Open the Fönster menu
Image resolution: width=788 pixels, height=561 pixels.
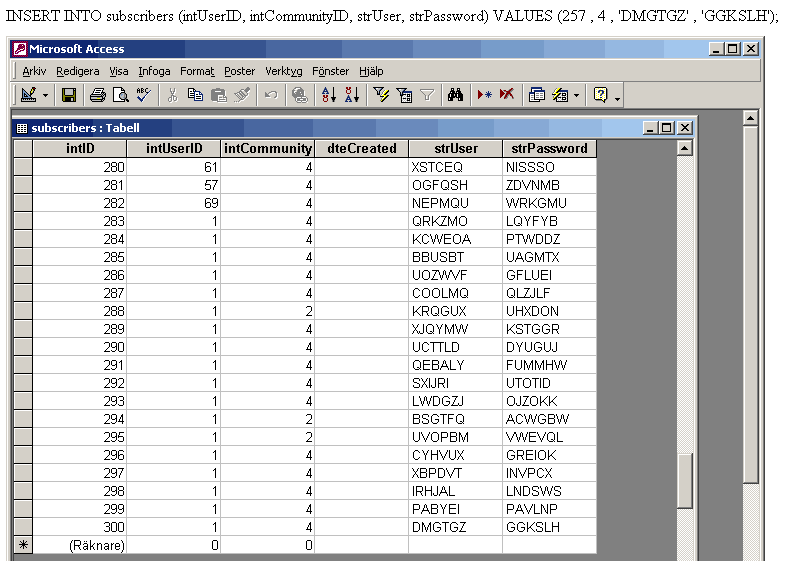tap(330, 71)
